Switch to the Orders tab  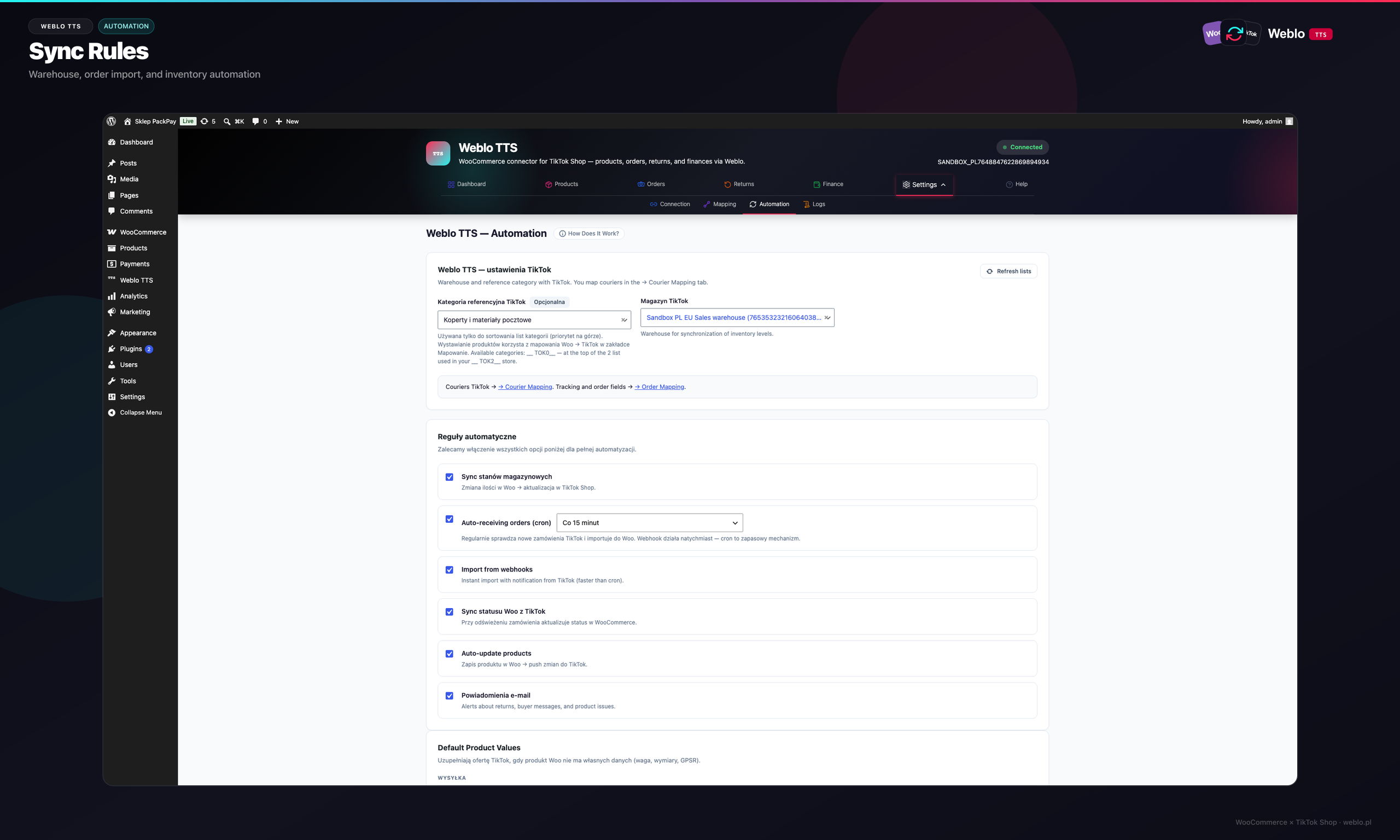click(x=651, y=184)
